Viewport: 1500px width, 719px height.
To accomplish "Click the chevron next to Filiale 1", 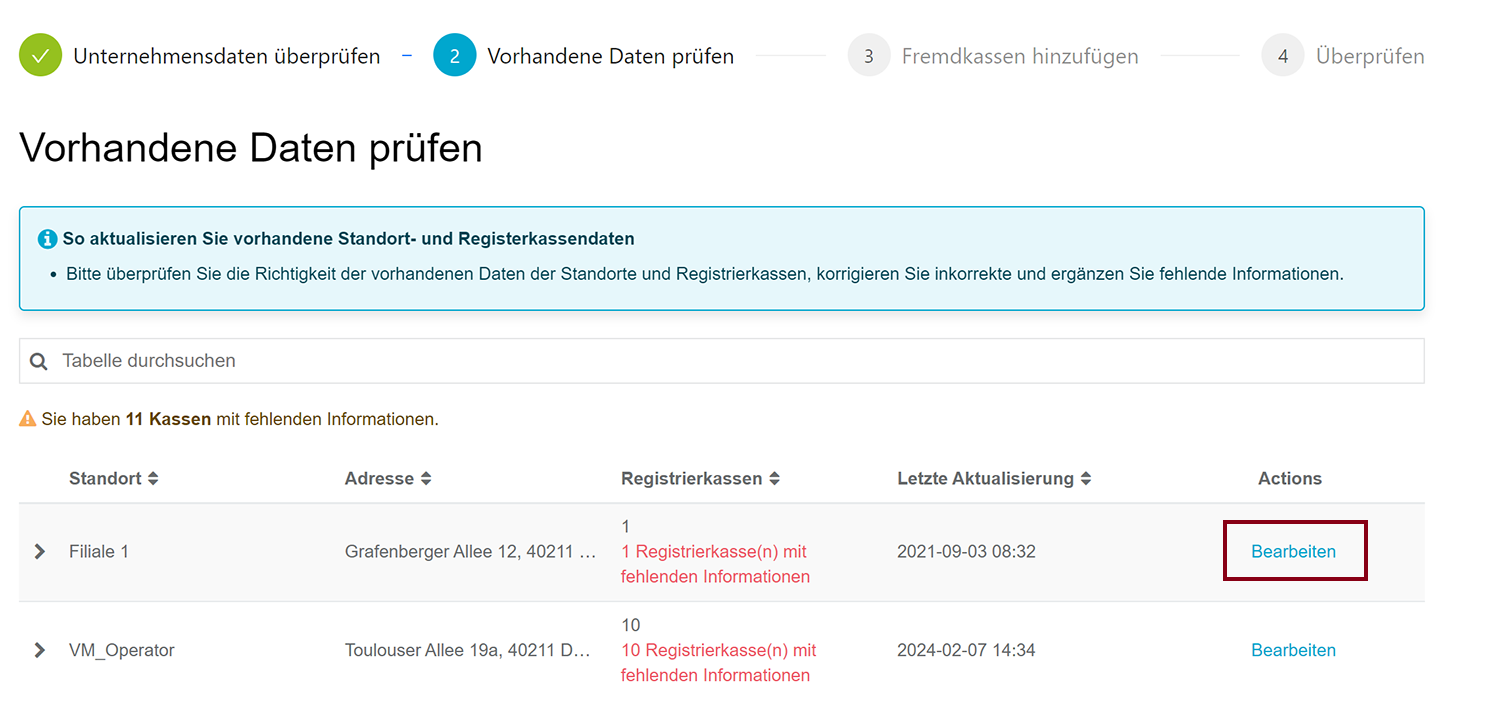I will (39, 550).
